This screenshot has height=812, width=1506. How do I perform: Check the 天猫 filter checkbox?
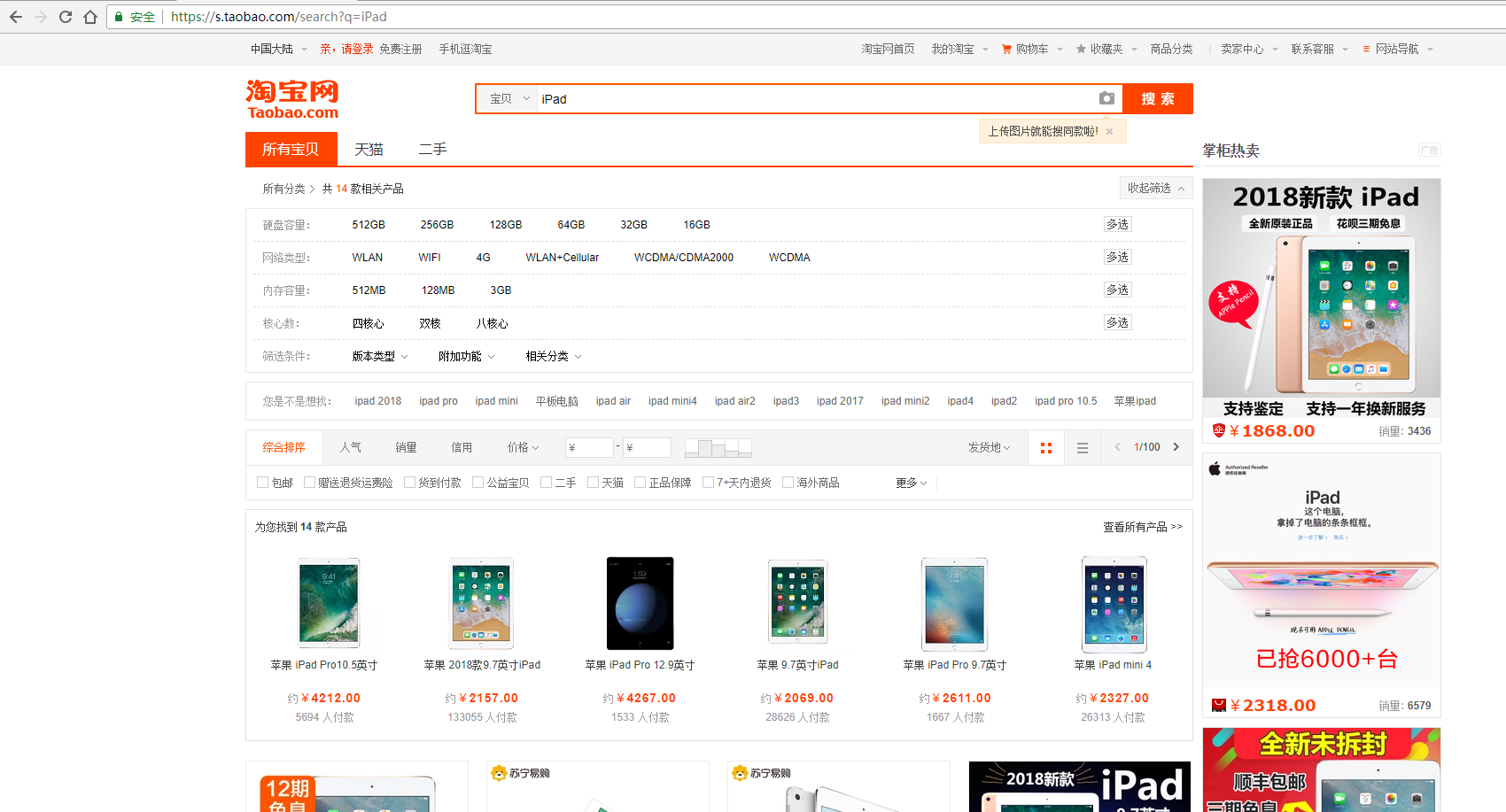pos(593,483)
